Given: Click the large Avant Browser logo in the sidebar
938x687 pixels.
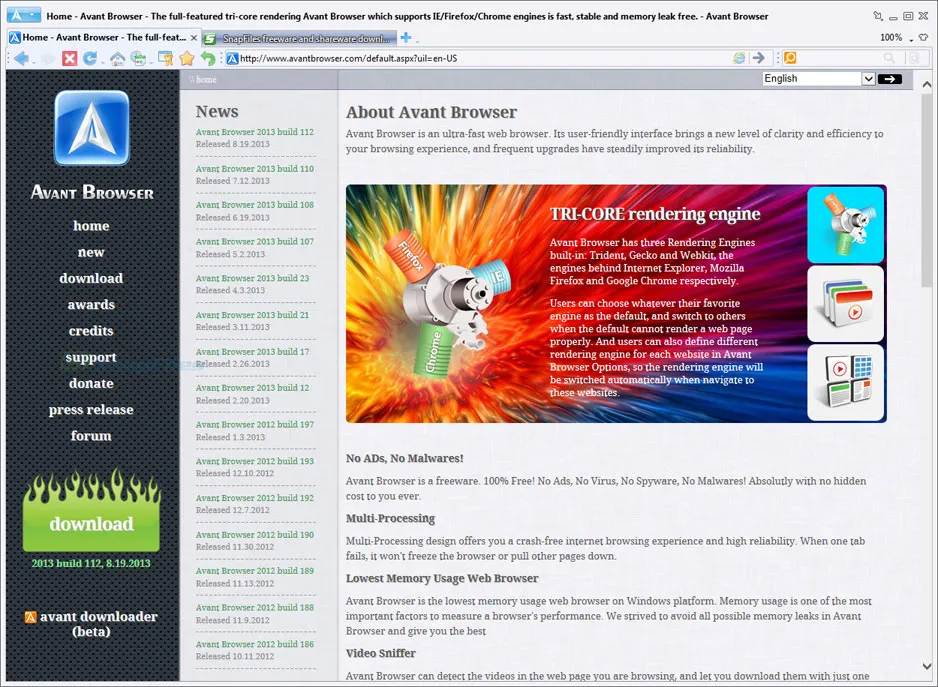Looking at the screenshot, I should (x=92, y=127).
